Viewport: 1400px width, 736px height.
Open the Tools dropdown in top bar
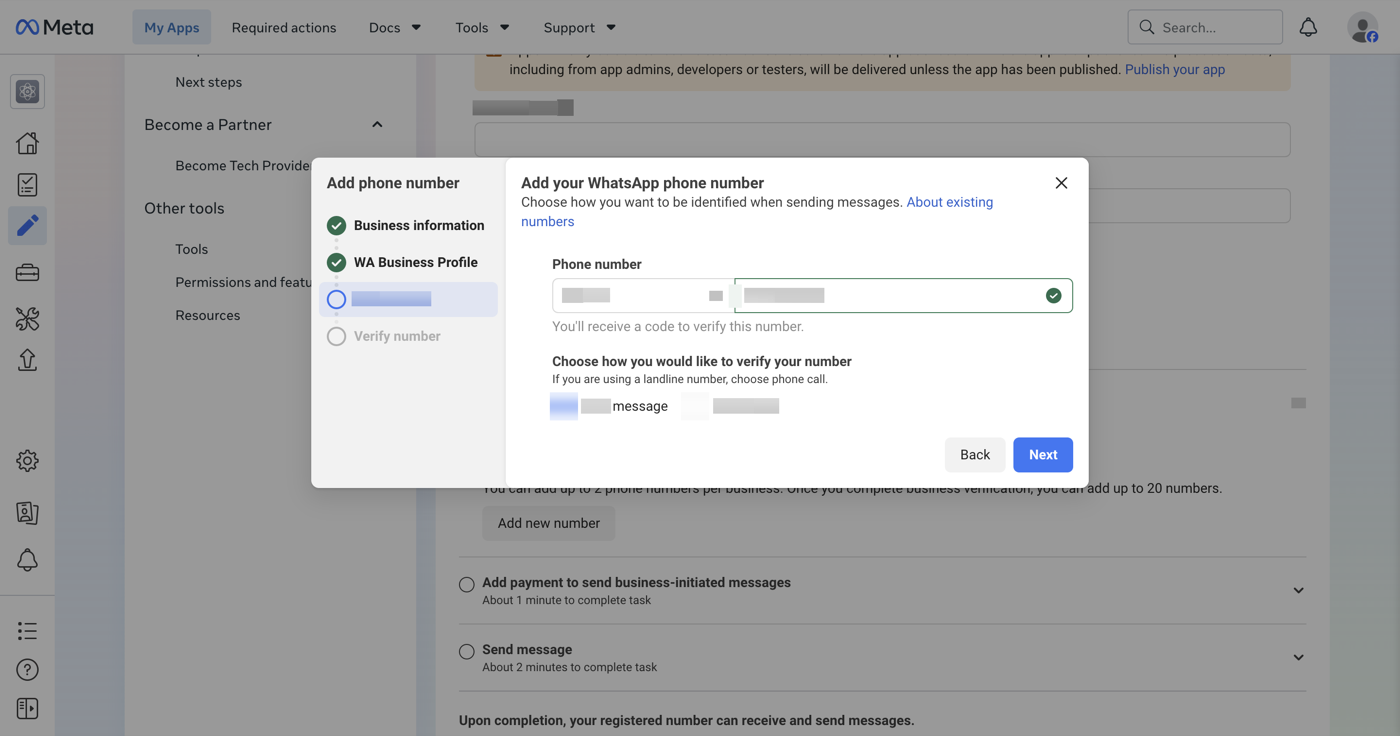click(482, 27)
